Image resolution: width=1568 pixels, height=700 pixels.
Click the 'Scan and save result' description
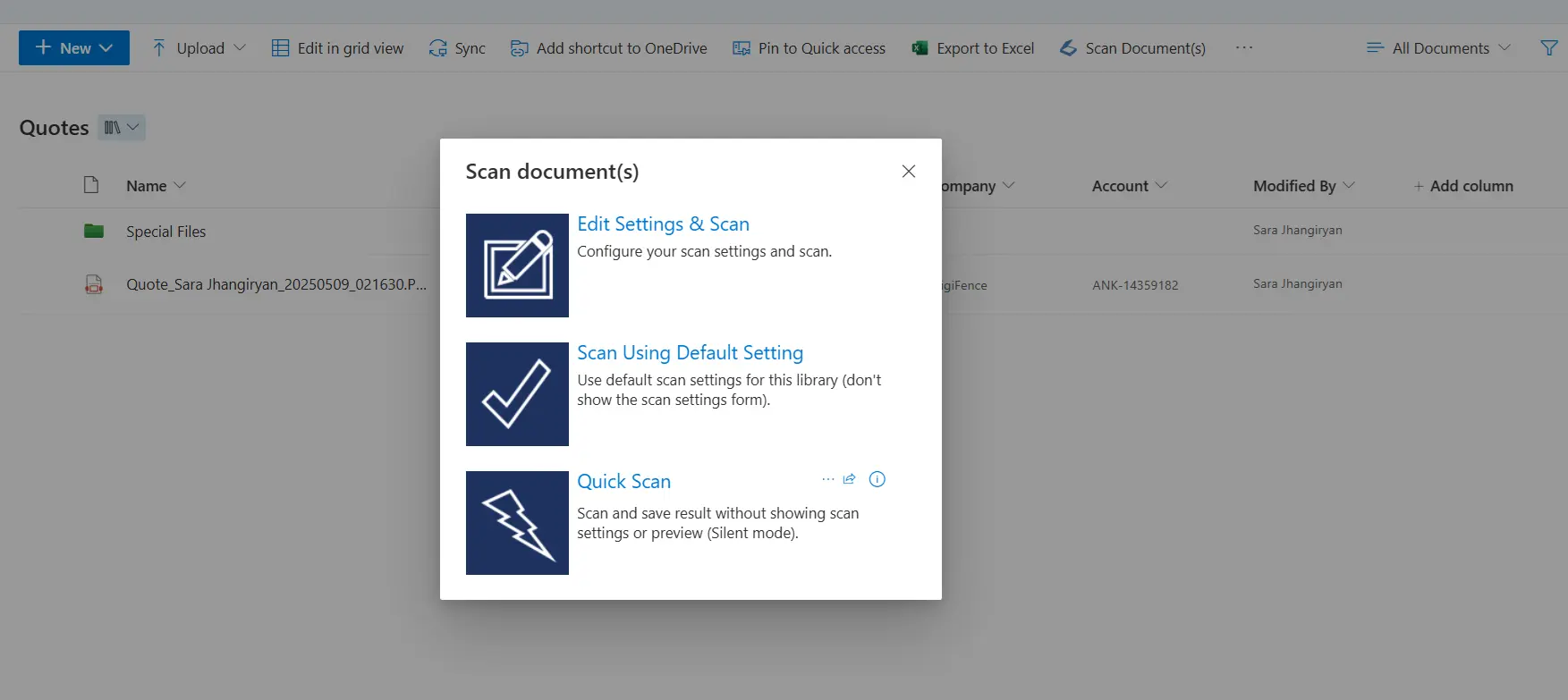click(x=717, y=523)
